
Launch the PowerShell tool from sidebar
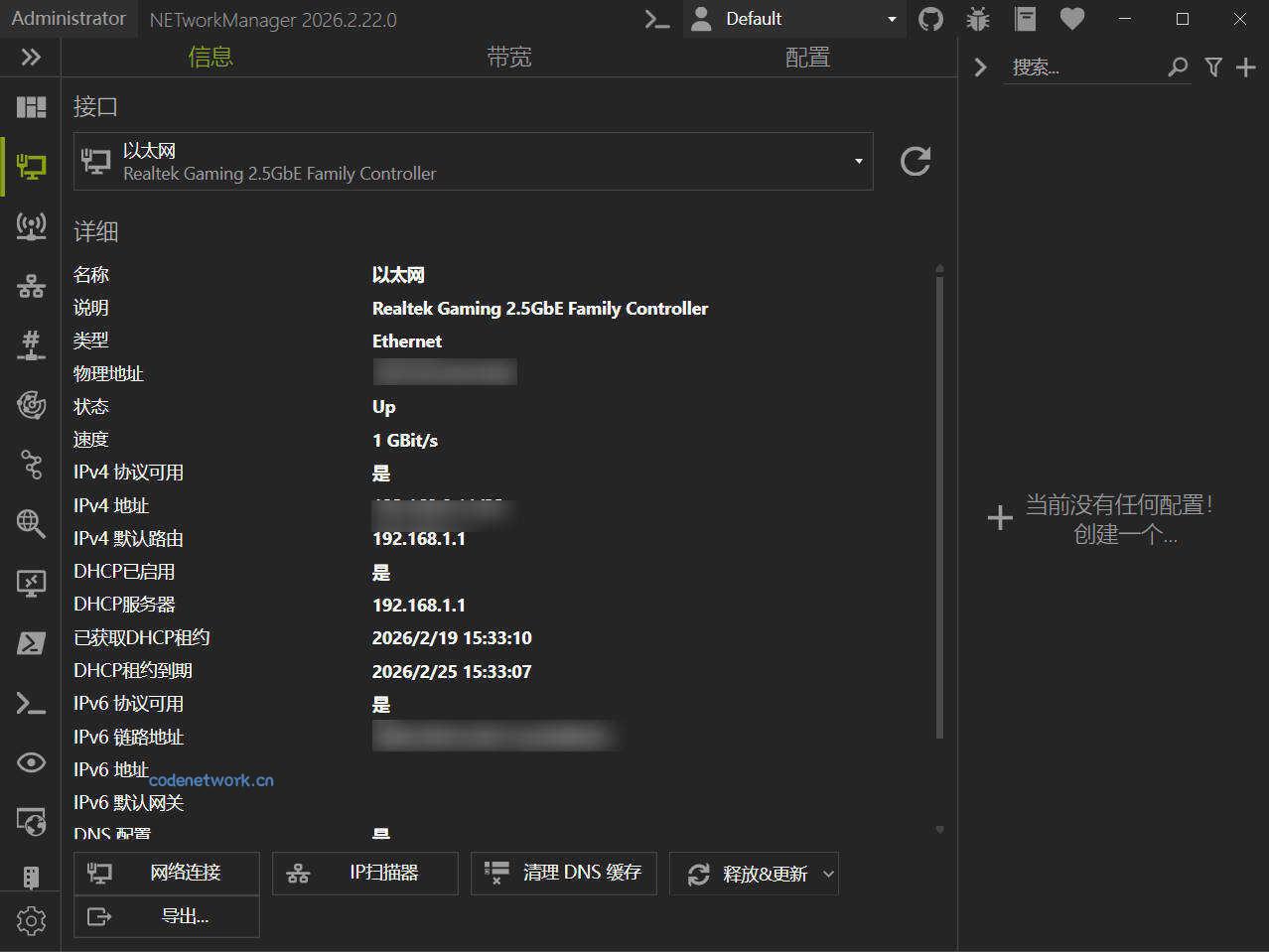pos(30,643)
